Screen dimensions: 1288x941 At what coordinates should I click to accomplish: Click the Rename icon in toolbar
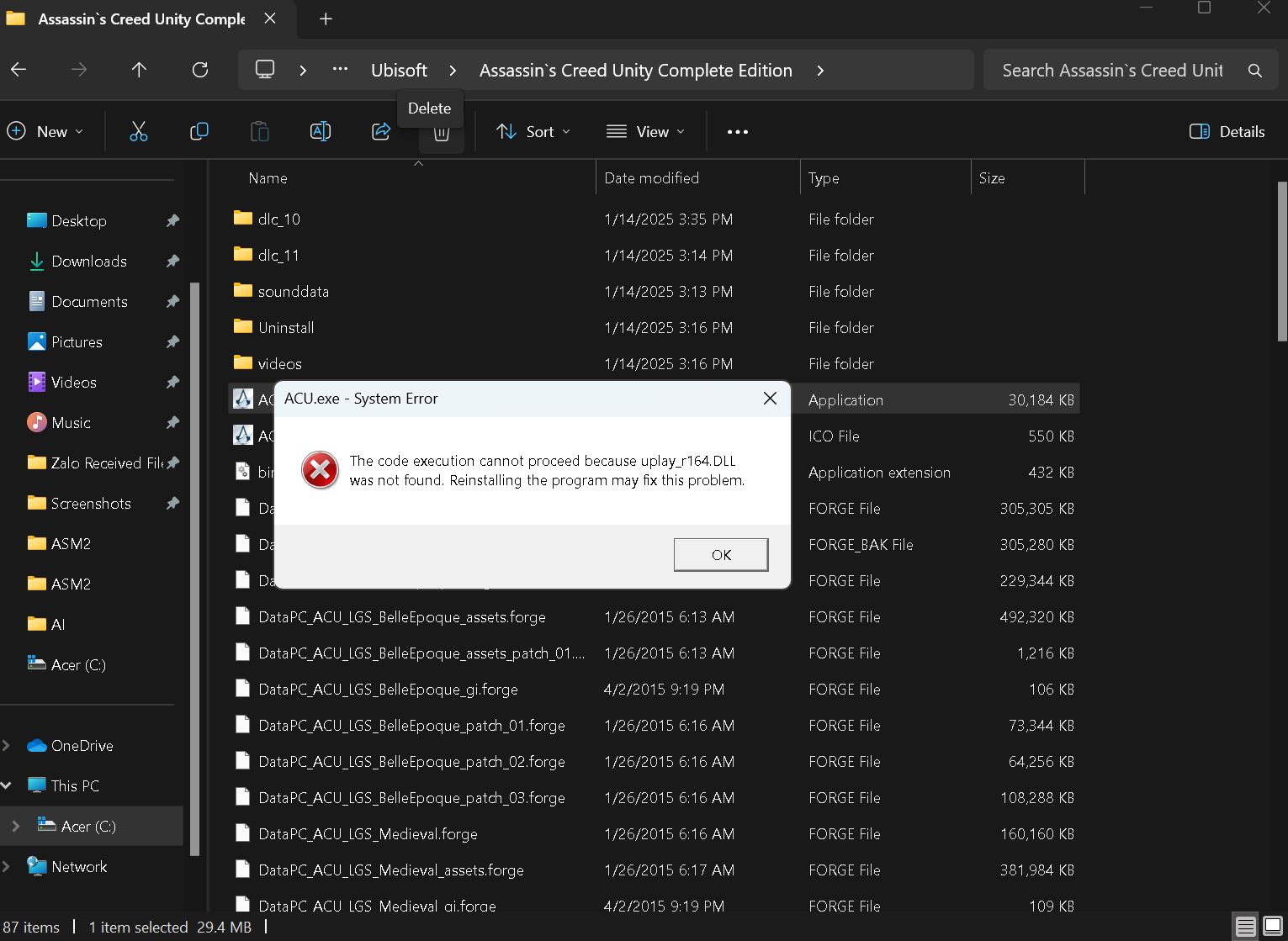321,131
